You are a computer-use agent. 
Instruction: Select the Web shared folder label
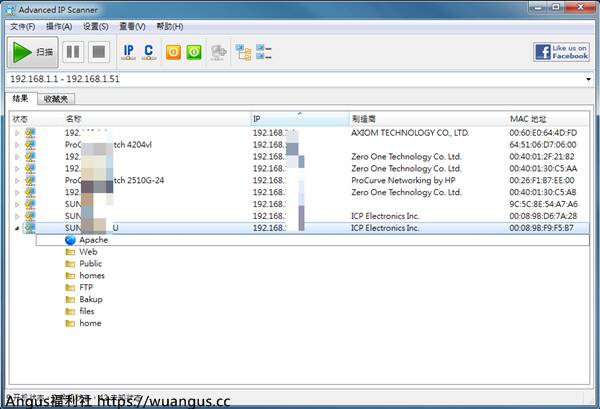(88, 252)
